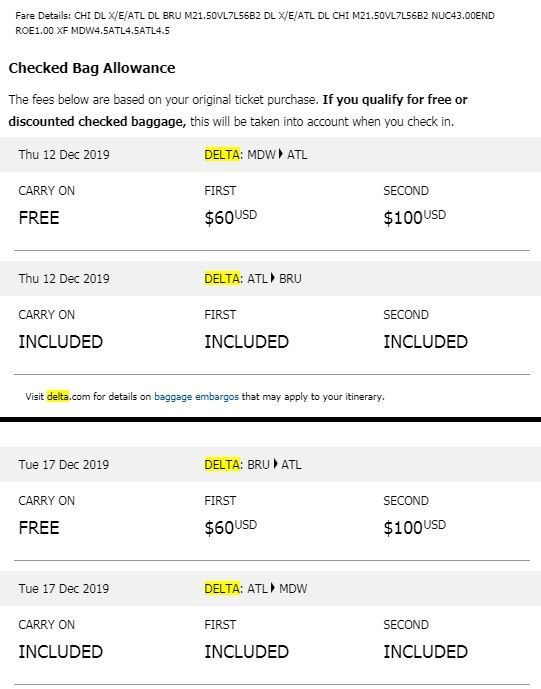Click the Fare Details text line
Viewport: 541px width, 689px height.
[x=255, y=23]
